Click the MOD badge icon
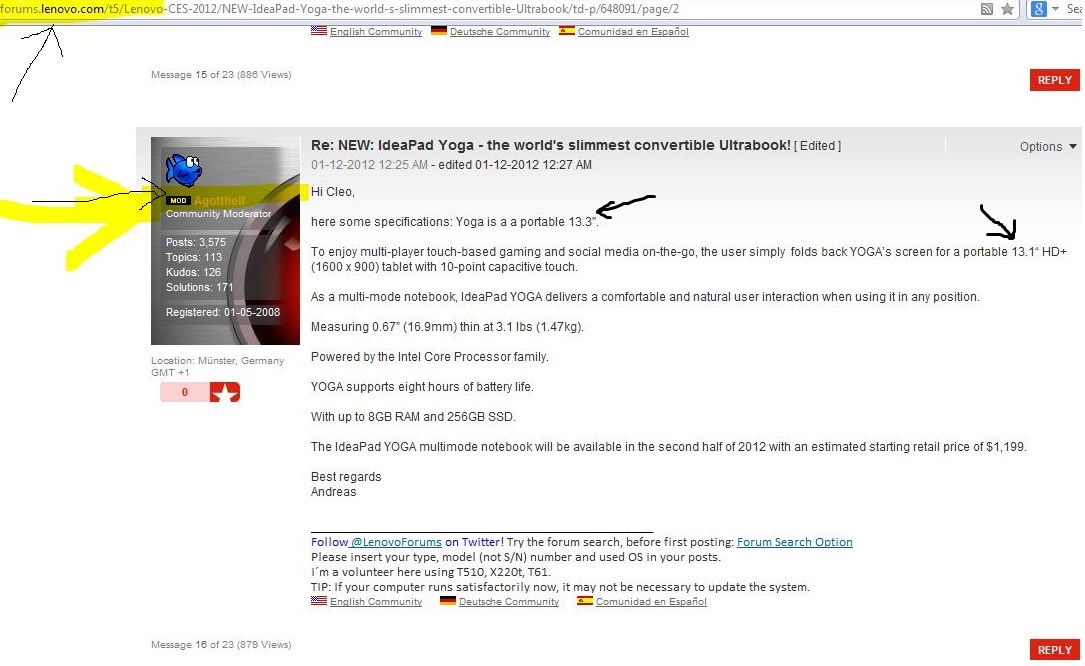1085x666 pixels. click(179, 201)
